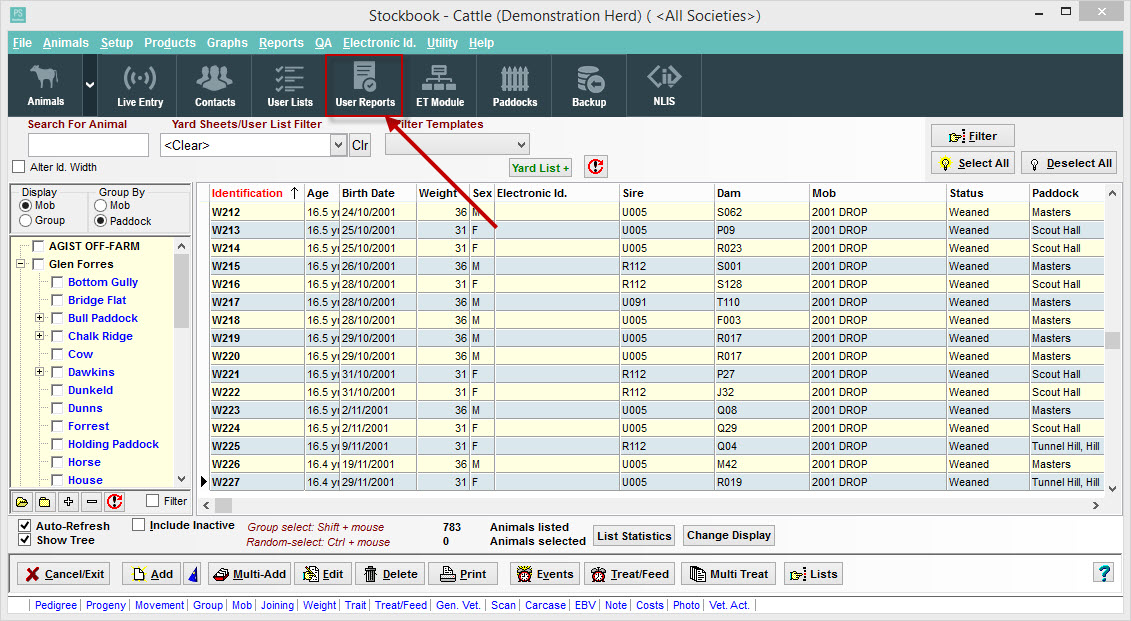Click the red refresh icon beside Yard List

click(x=596, y=167)
